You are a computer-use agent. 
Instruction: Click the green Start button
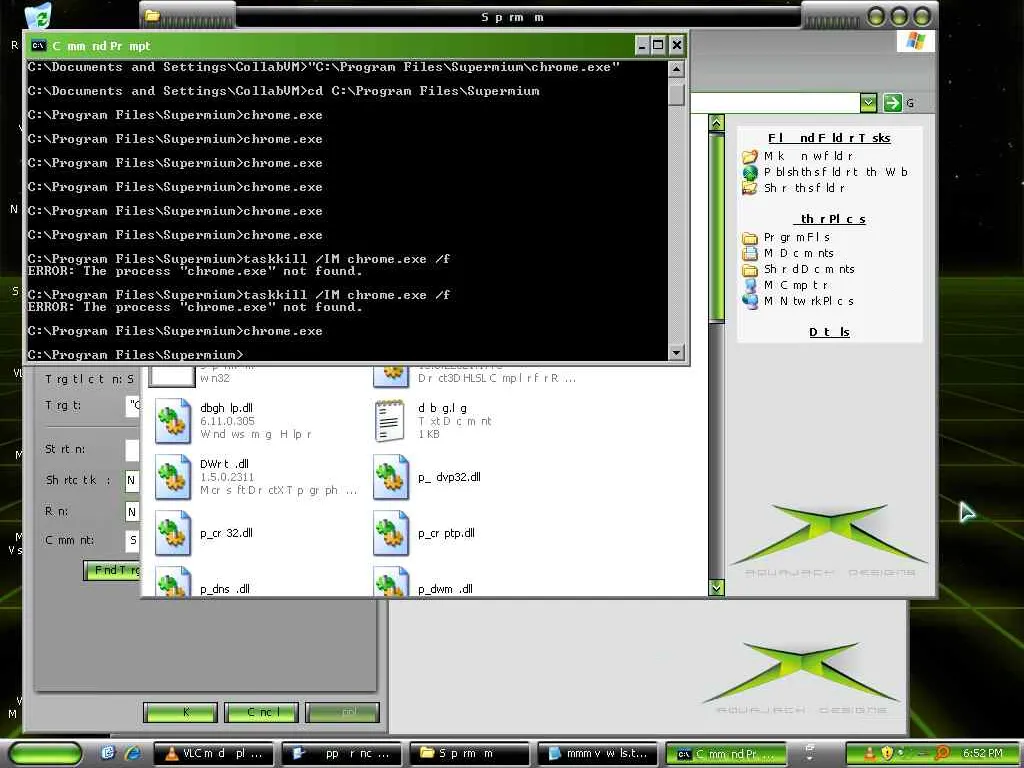click(46, 754)
